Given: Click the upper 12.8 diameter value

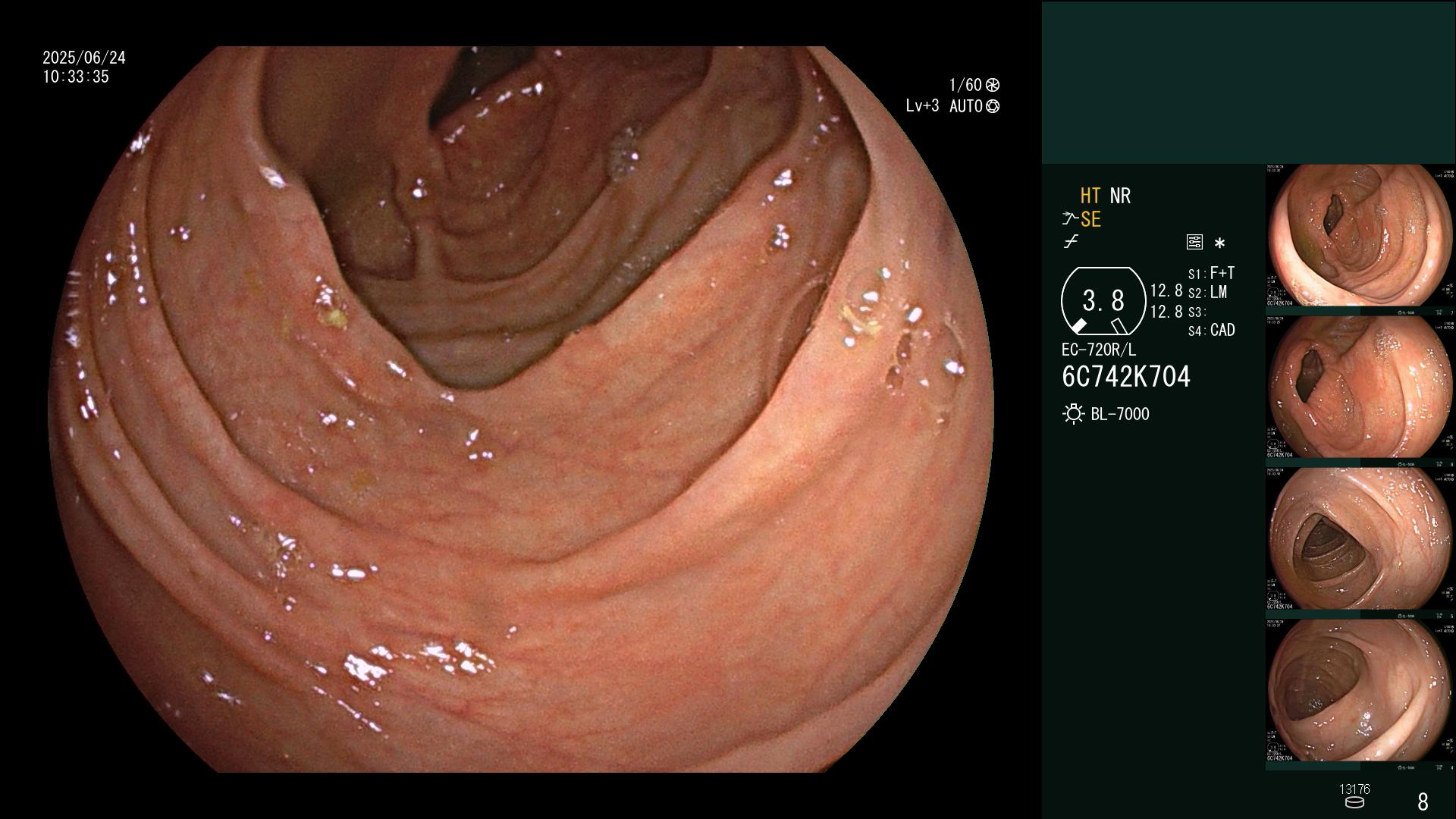Looking at the screenshot, I should tap(1166, 291).
